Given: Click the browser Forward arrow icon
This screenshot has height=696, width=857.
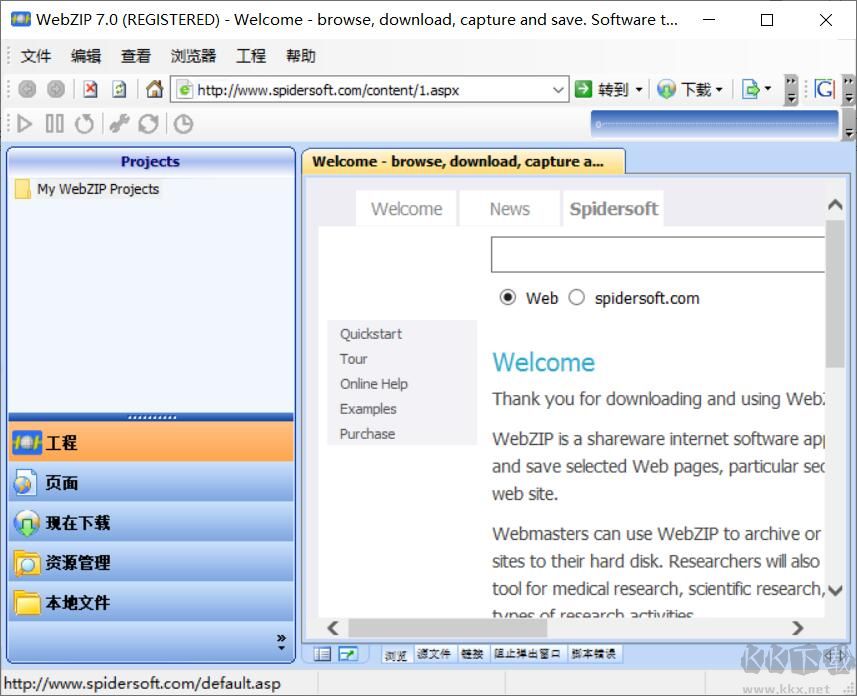Looking at the screenshot, I should coord(56,89).
